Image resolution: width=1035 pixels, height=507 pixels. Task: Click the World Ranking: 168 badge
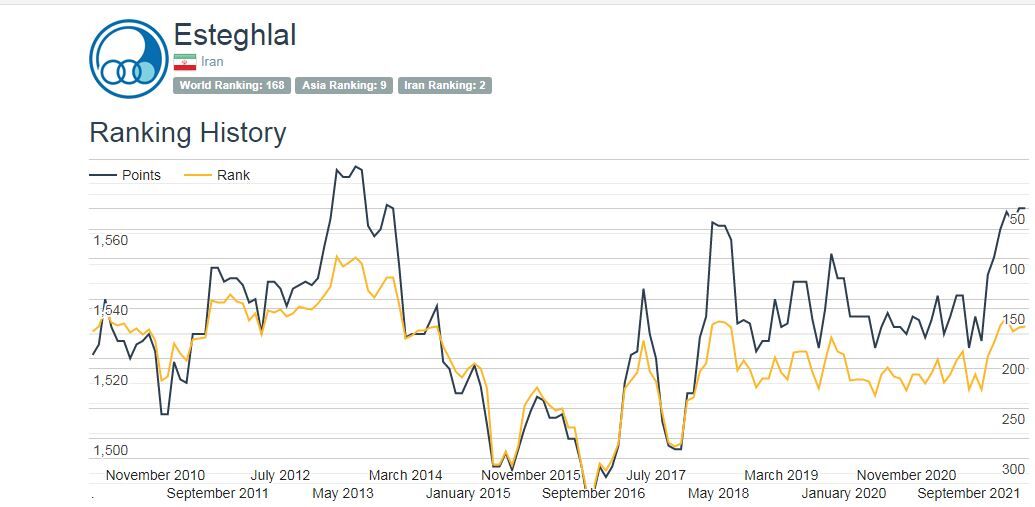[232, 86]
